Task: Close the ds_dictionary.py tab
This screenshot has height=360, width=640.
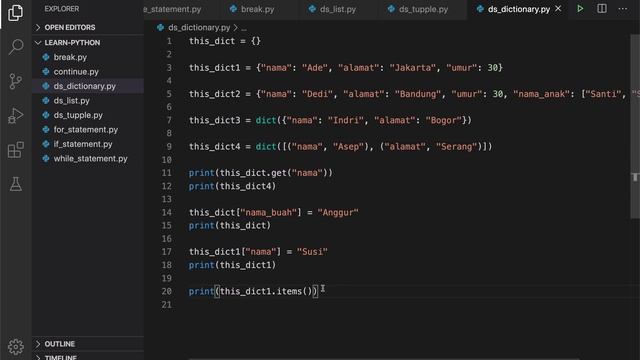Action: tap(558, 9)
